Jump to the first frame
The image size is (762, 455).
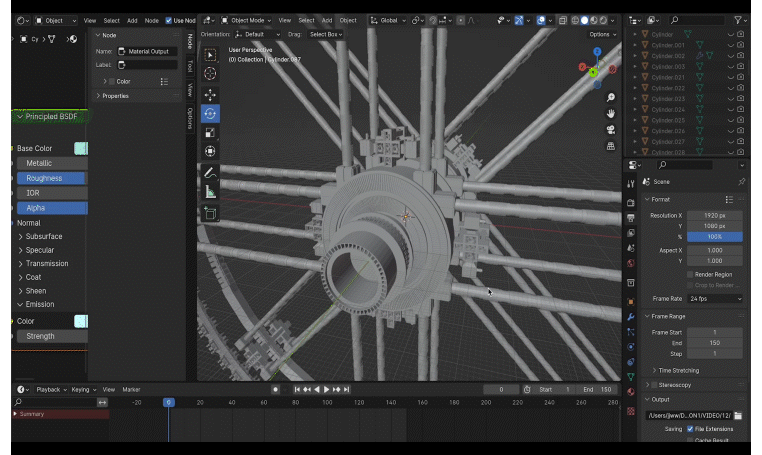coord(297,389)
